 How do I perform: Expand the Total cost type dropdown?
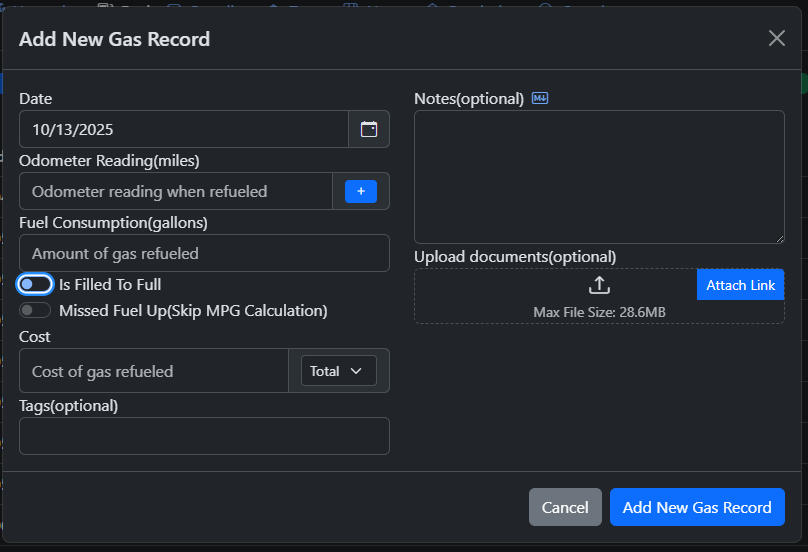pos(338,371)
